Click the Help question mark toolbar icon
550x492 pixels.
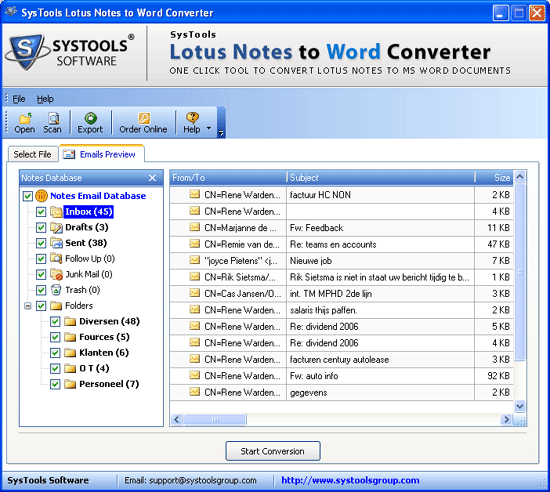coord(192,118)
